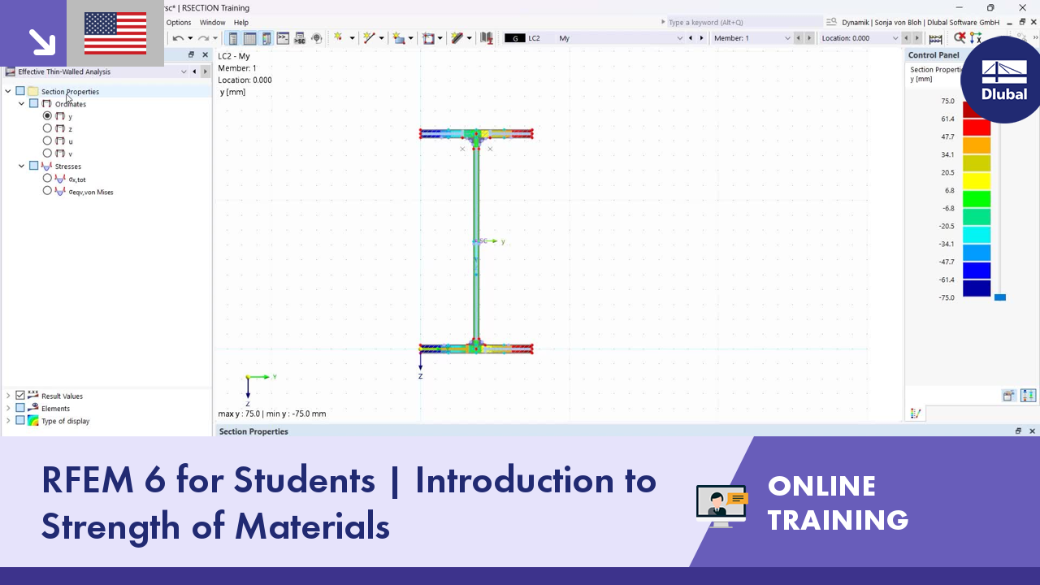
Task: Go to the next load case arrow
Action: tap(702, 38)
